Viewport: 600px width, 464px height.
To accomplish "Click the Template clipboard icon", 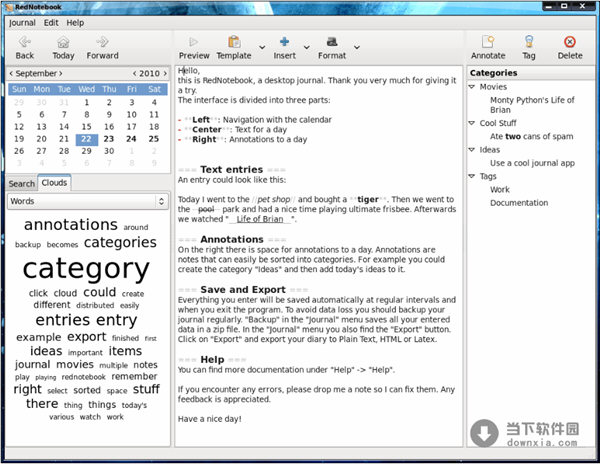I will tap(234, 42).
